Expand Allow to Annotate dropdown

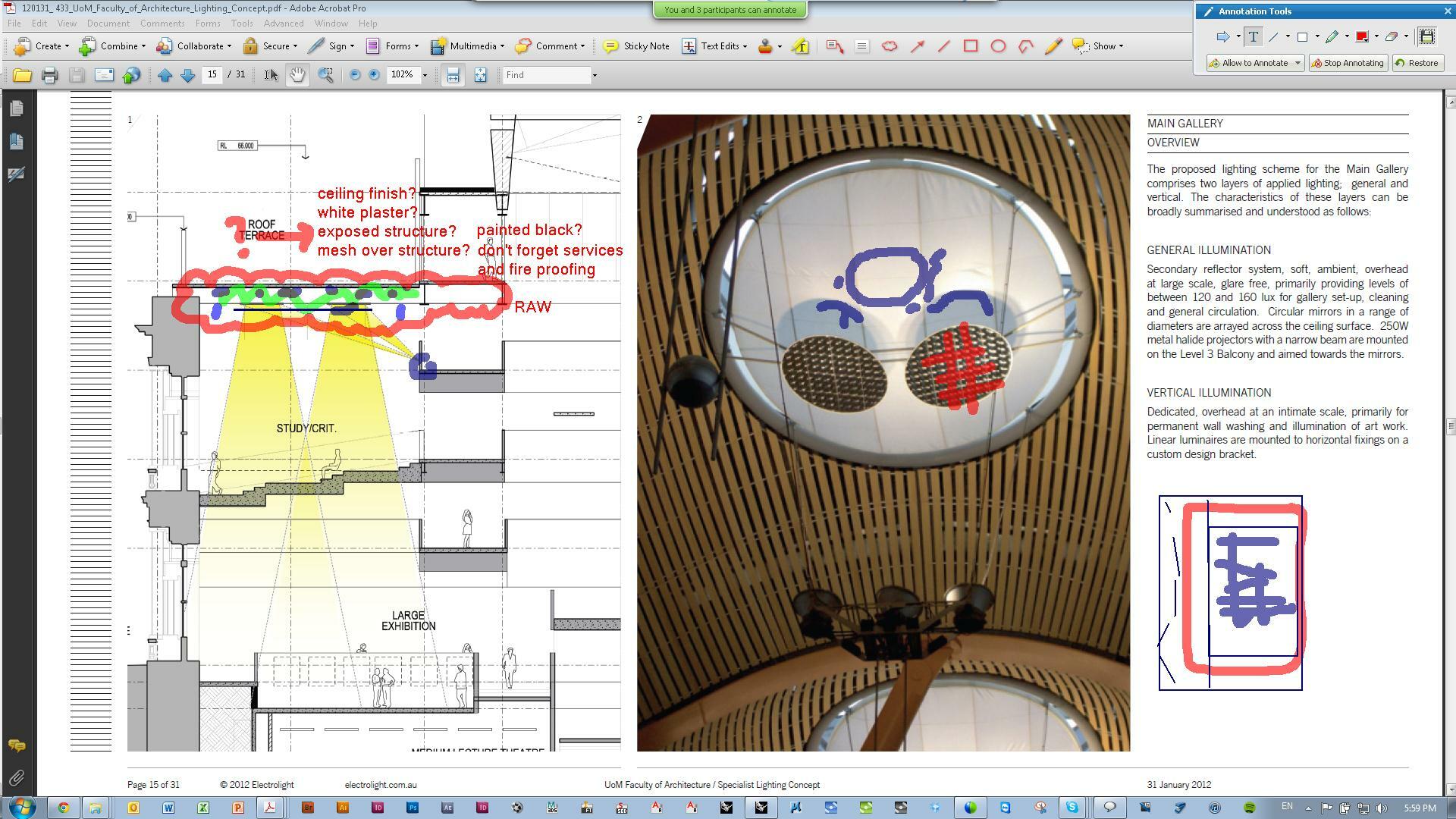(x=1297, y=63)
